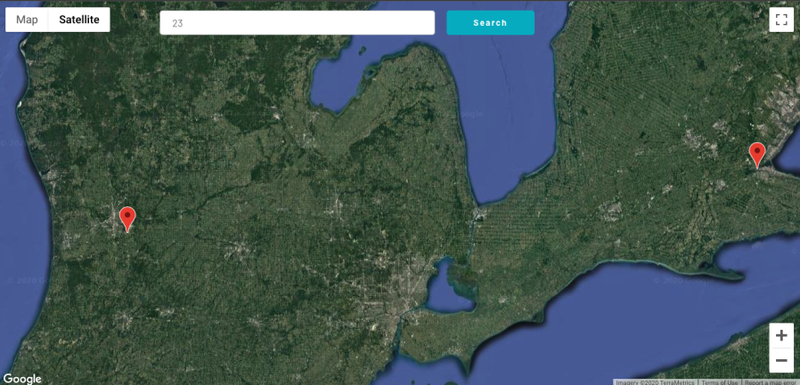Click the Imagery ©2020 TerraMetrics attribution text
The image size is (800, 385).
pyautogui.click(x=656, y=382)
